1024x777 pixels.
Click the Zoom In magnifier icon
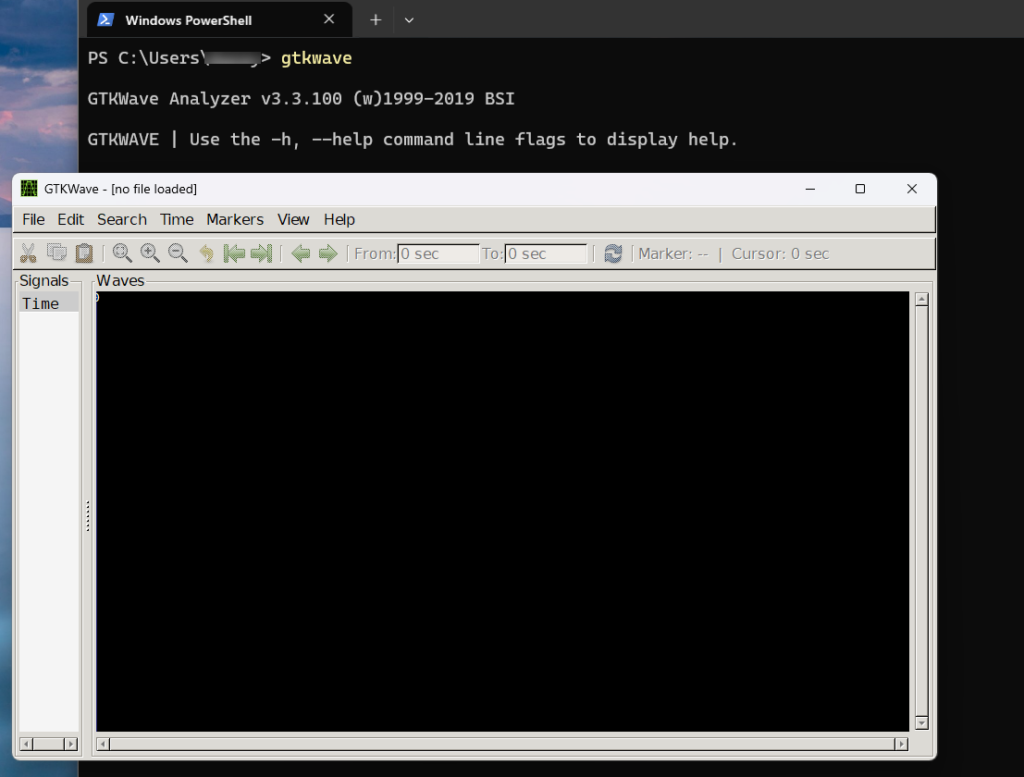[x=150, y=253]
